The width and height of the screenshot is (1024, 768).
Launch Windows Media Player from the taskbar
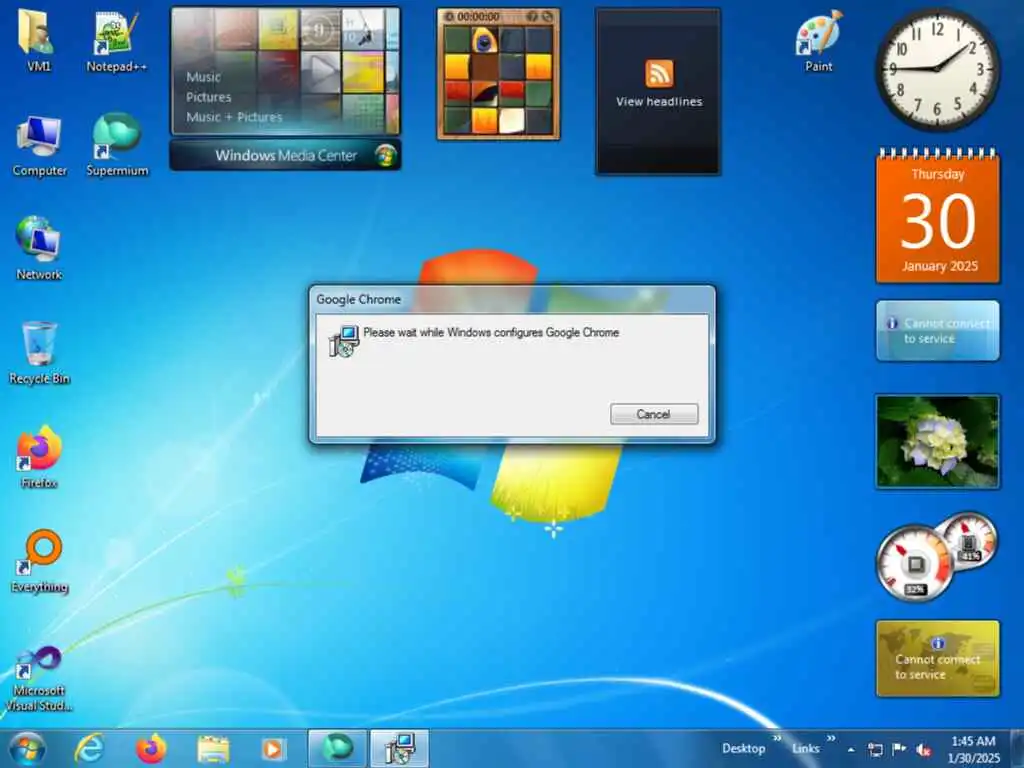pos(274,749)
